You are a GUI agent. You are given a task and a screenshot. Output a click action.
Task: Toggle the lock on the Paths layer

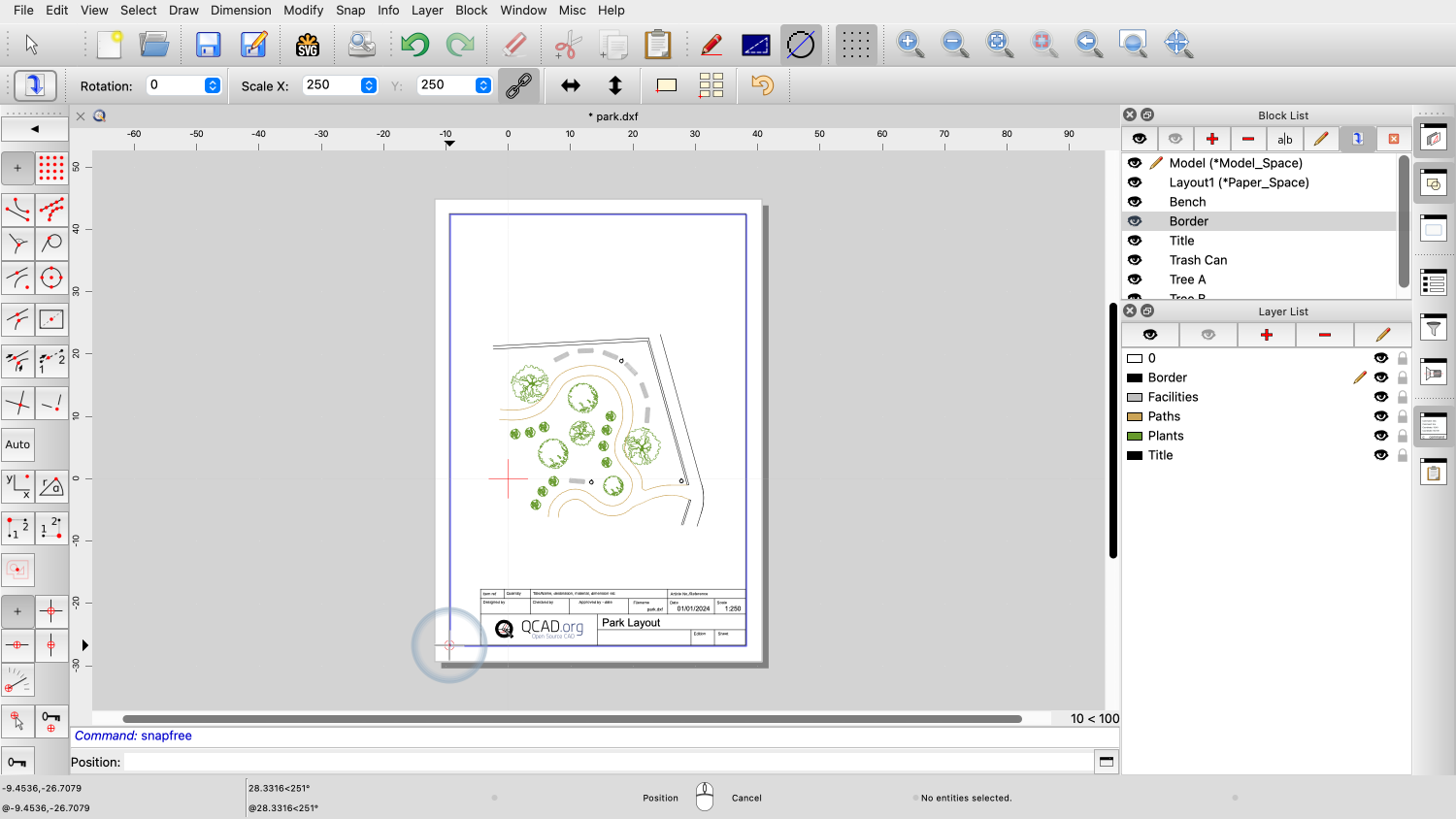[x=1403, y=416]
